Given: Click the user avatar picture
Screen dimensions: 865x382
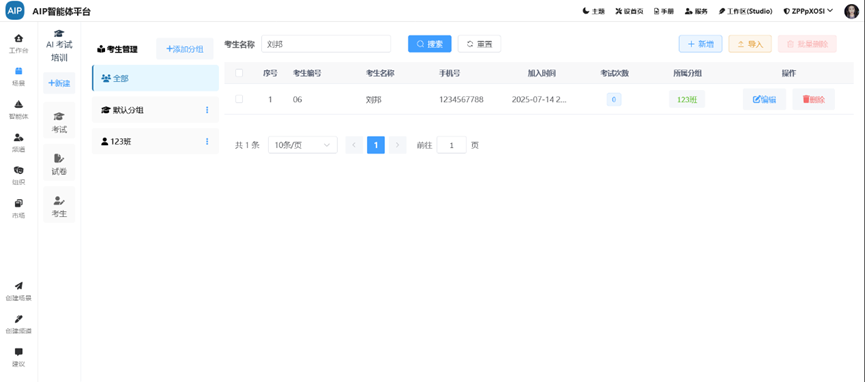Looking at the screenshot, I should tap(852, 12).
